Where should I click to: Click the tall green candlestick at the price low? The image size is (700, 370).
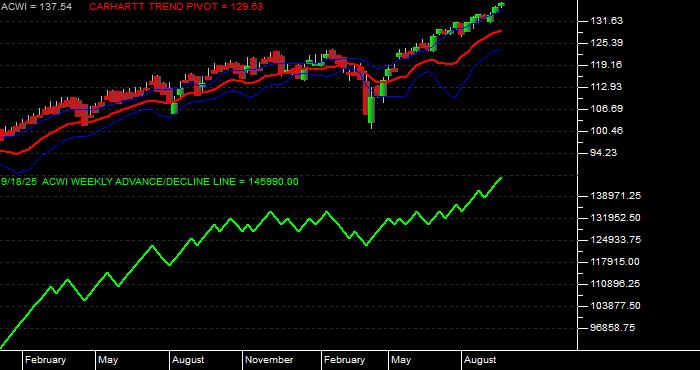(371, 110)
